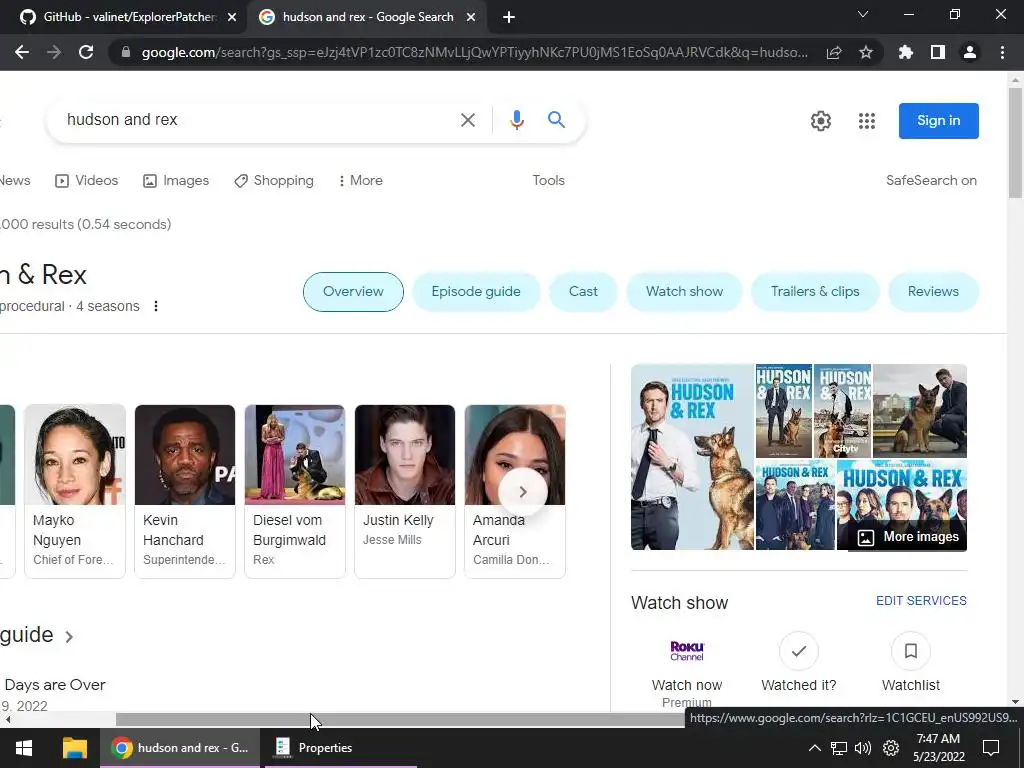Open the taskbar clock 7:47 AM
This screenshot has width=1024, height=768.
[940, 748]
